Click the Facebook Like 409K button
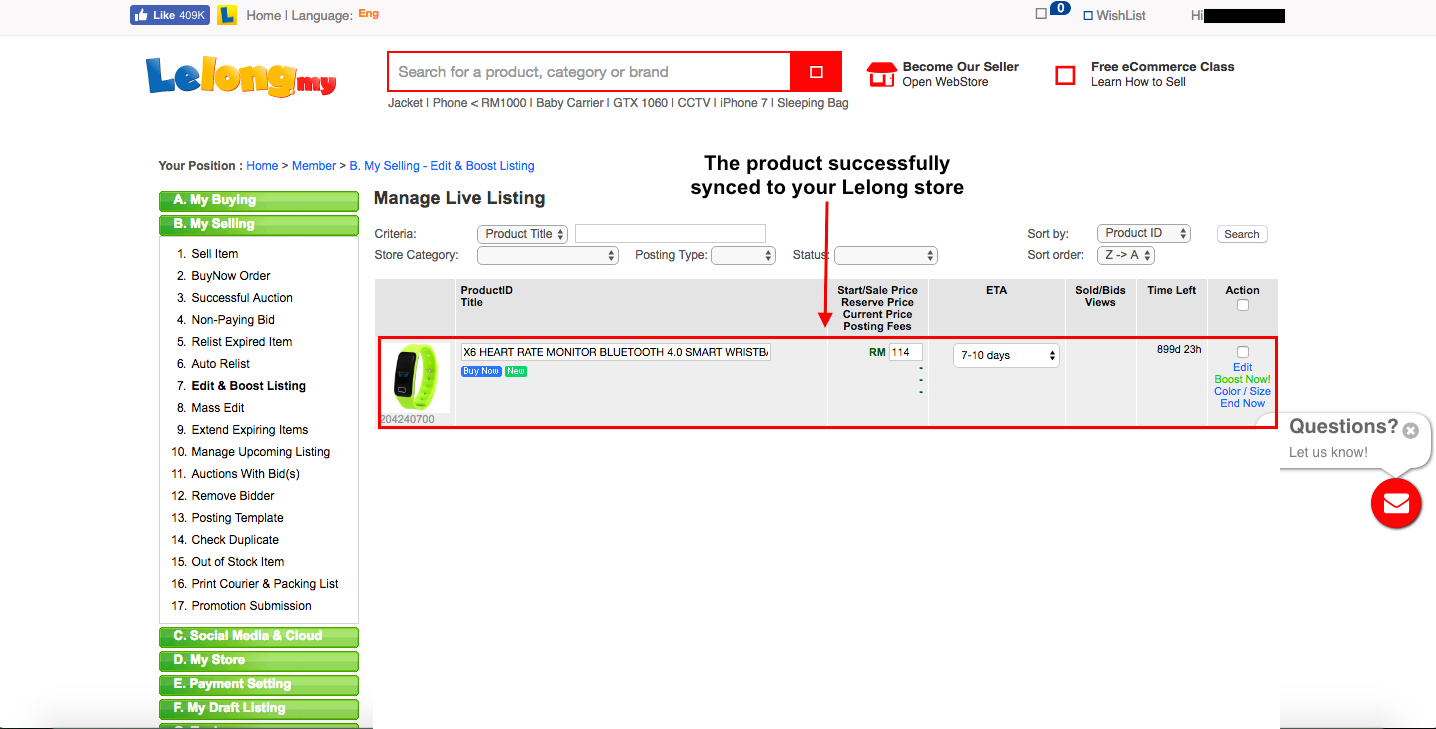1436x729 pixels. click(x=170, y=15)
